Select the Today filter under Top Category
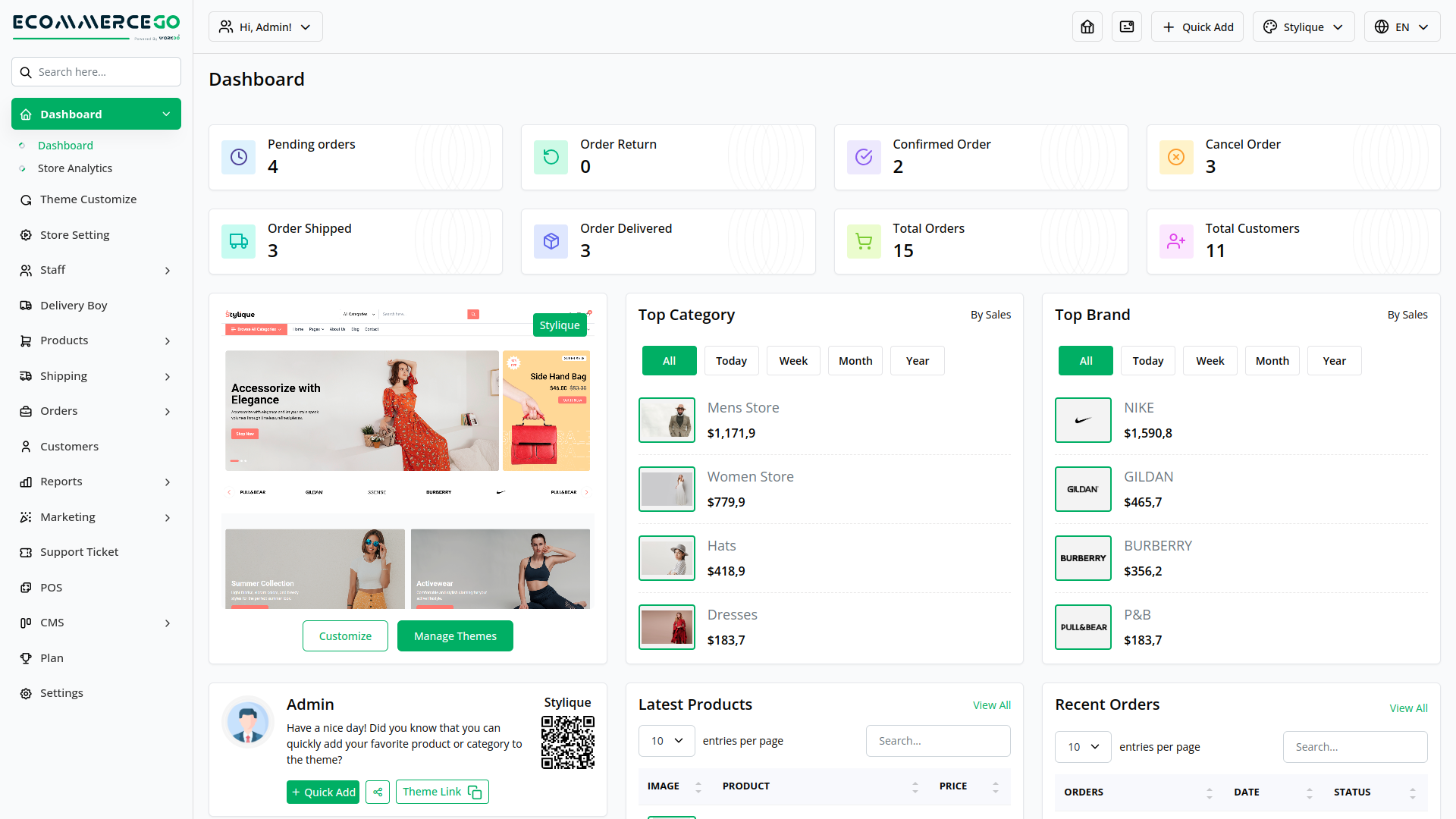This screenshot has height=819, width=1456. pyautogui.click(x=731, y=360)
